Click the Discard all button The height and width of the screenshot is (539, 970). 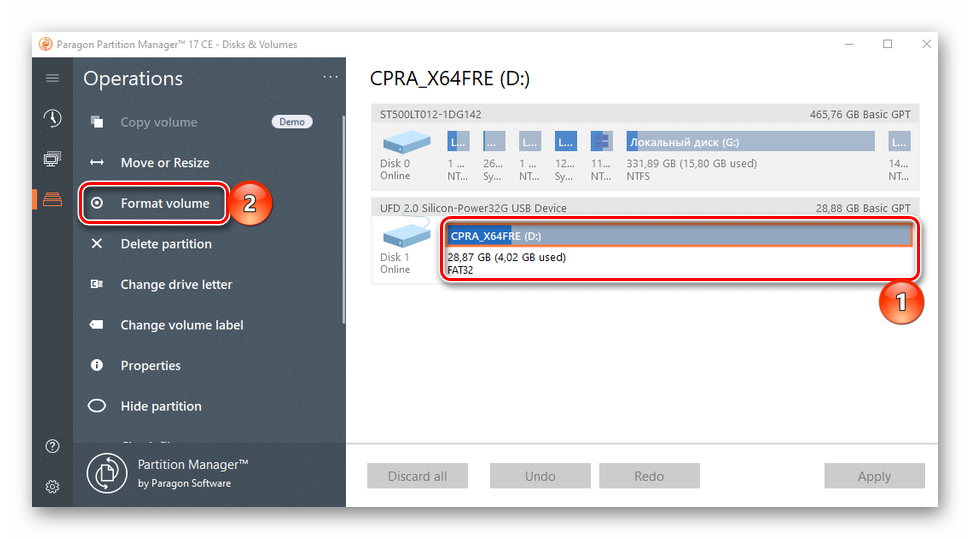point(417,476)
